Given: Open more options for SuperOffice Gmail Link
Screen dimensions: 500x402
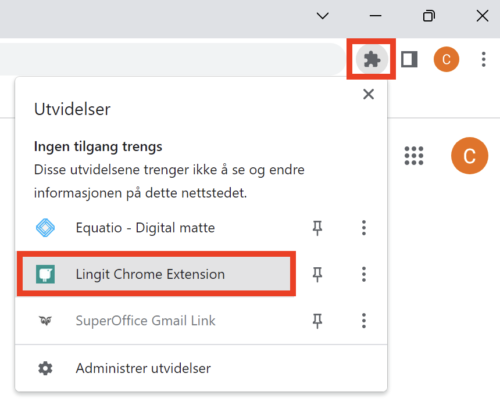Looking at the screenshot, I should 364,321.
